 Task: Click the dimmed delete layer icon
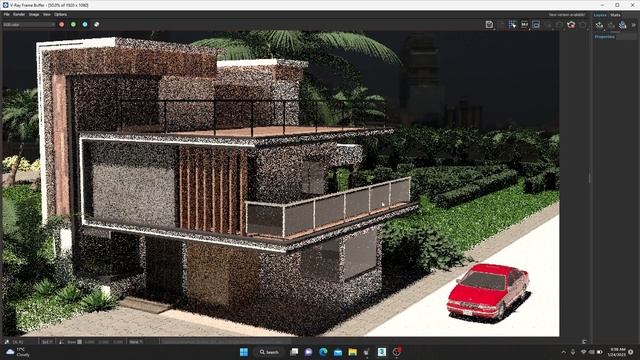pyautogui.click(x=611, y=25)
